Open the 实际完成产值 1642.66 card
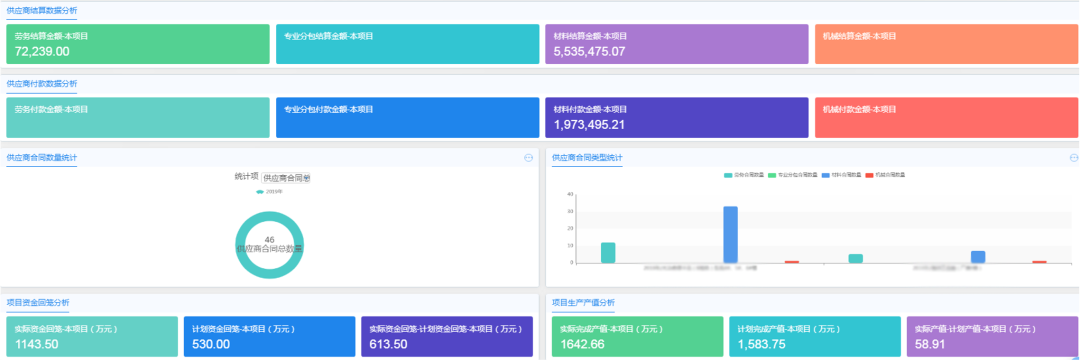Image resolution: width=1080 pixels, height=360 pixels. [x=638, y=337]
